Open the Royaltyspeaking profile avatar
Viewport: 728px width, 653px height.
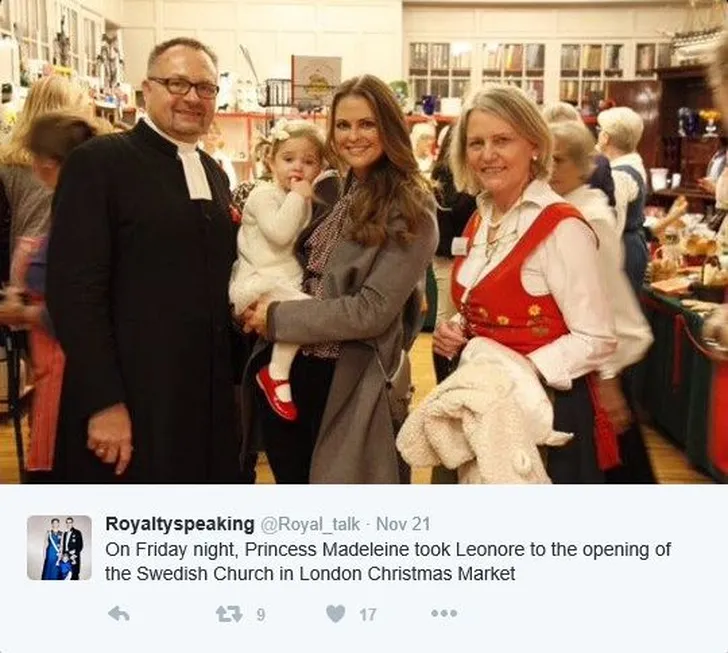59,548
